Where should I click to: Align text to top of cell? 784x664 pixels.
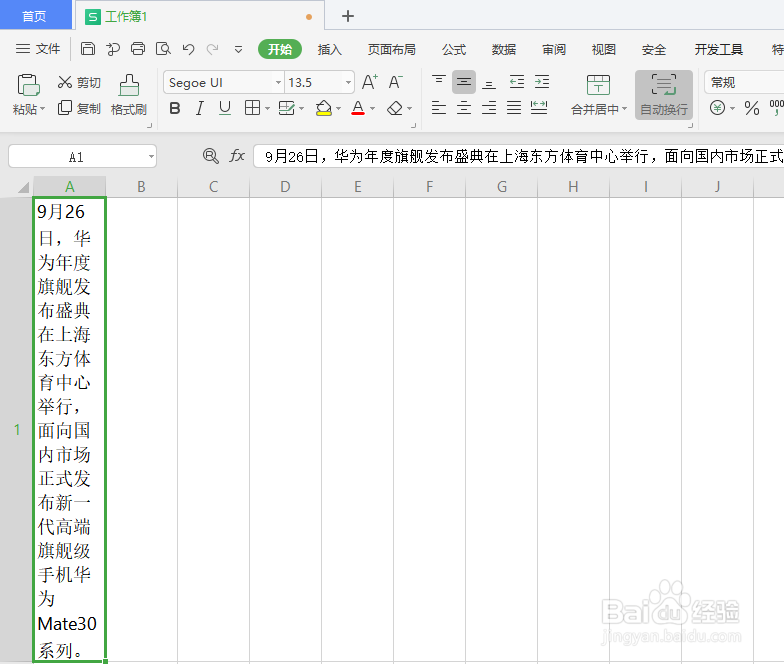[x=438, y=82]
